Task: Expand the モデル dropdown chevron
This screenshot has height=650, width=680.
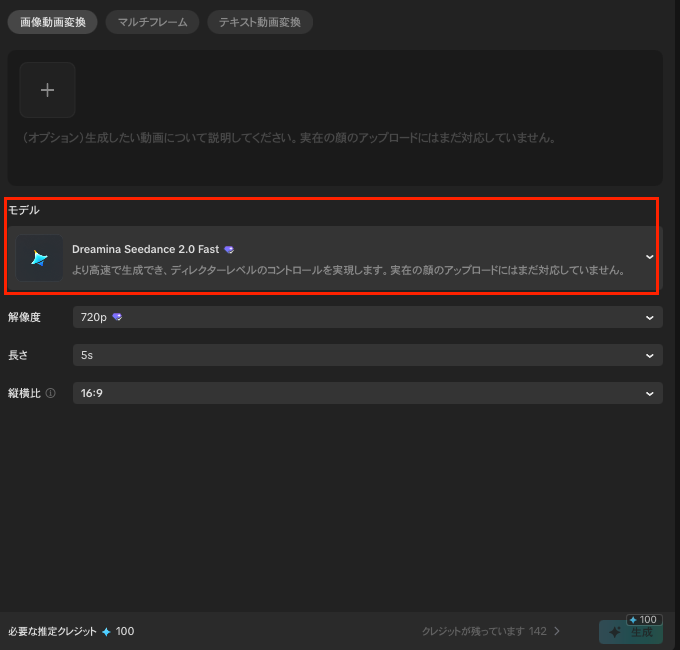Action: [x=649, y=258]
